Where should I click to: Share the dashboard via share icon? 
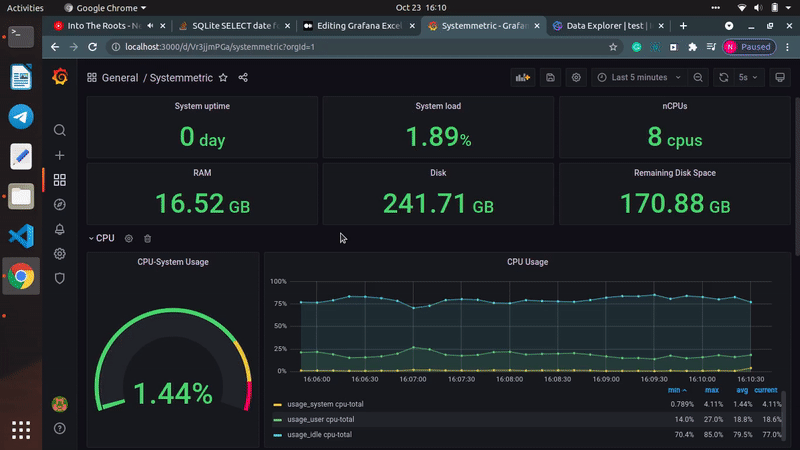(x=243, y=77)
